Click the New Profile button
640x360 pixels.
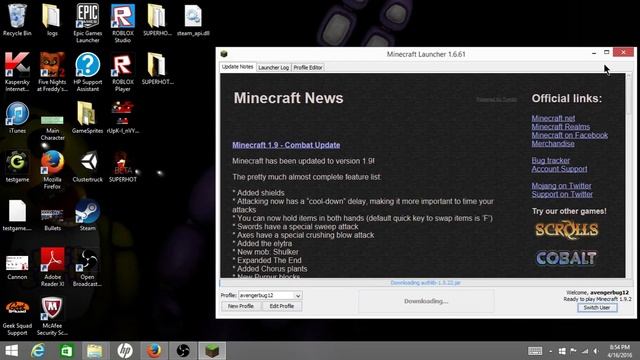click(x=241, y=306)
